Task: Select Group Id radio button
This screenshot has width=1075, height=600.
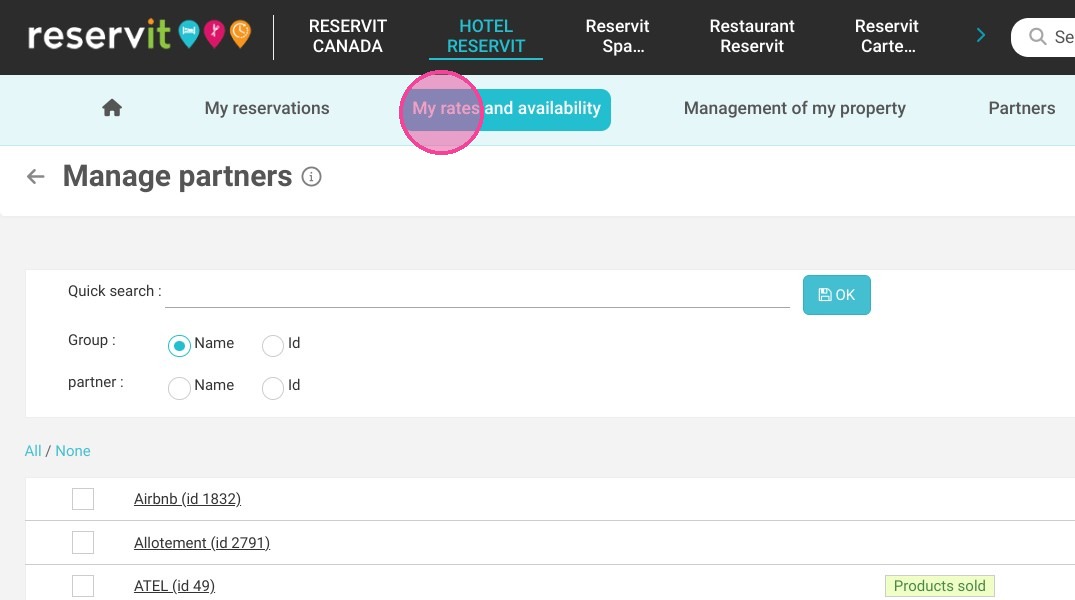Action: pos(273,346)
